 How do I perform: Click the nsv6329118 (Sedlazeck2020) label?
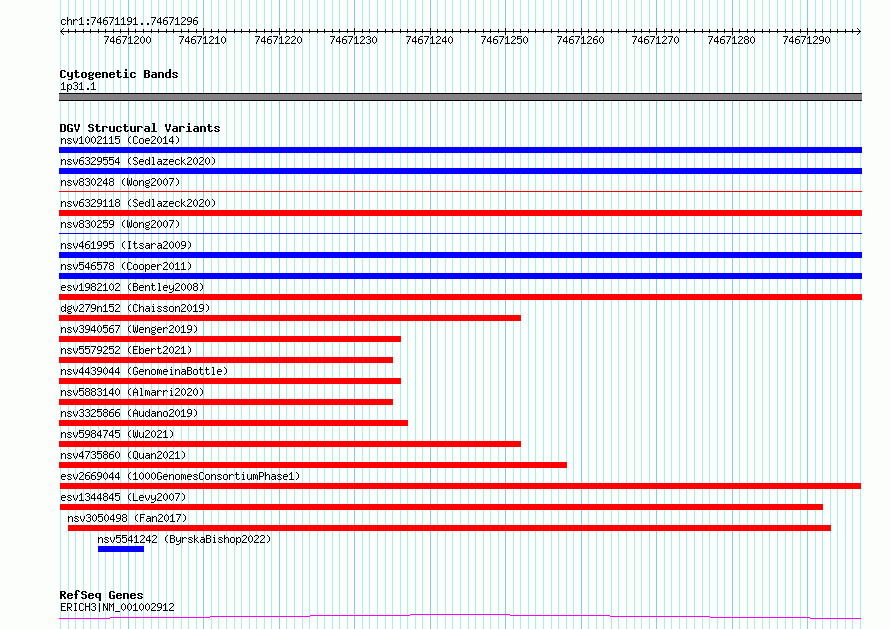[x=138, y=203]
